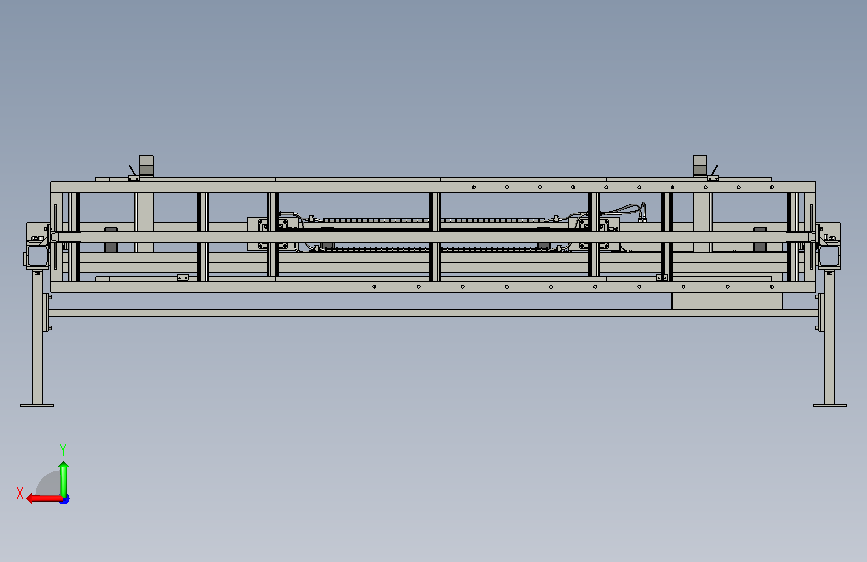Select the green Y label of the triad
Screen dimensions: 867x562
tap(63, 449)
